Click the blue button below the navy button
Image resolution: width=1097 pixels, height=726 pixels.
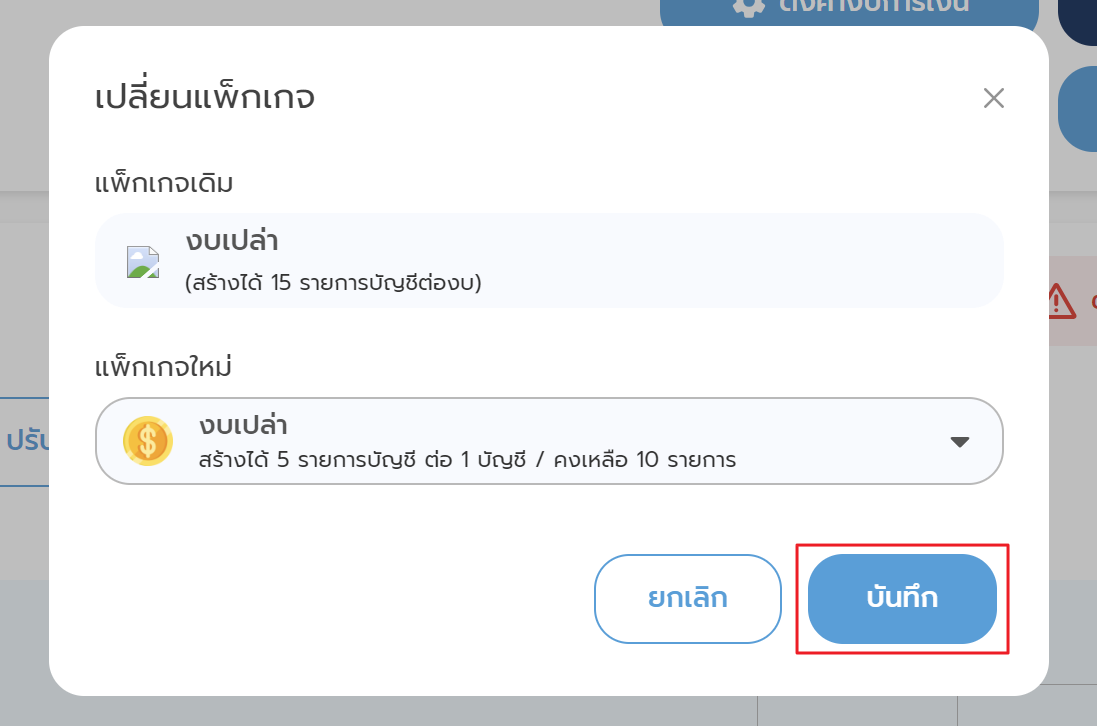click(x=1078, y=108)
